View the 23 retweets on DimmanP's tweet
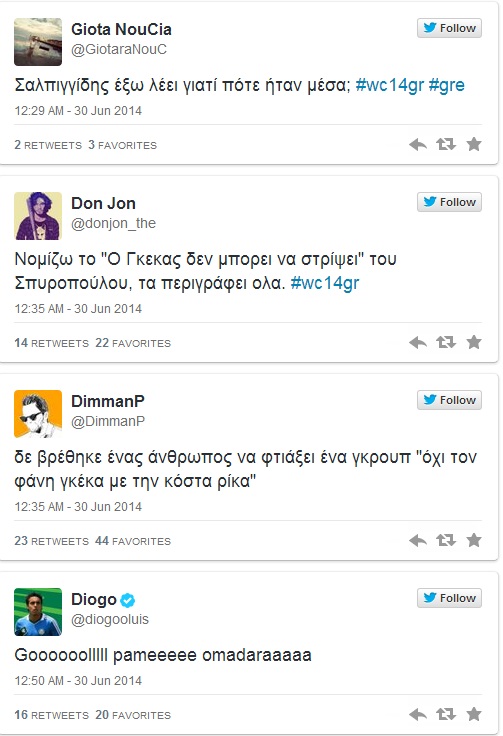This screenshot has height=736, width=503. (x=51, y=541)
